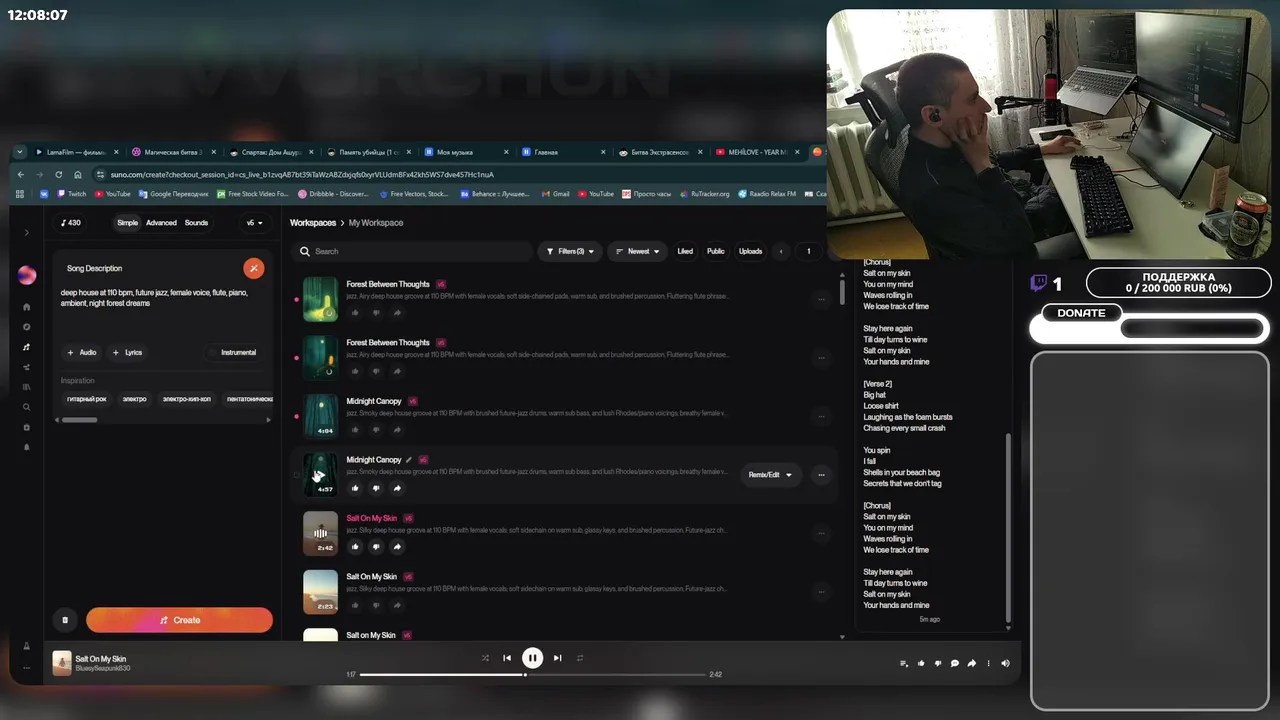Expand the collapsed sidebar chevron

[27, 233]
